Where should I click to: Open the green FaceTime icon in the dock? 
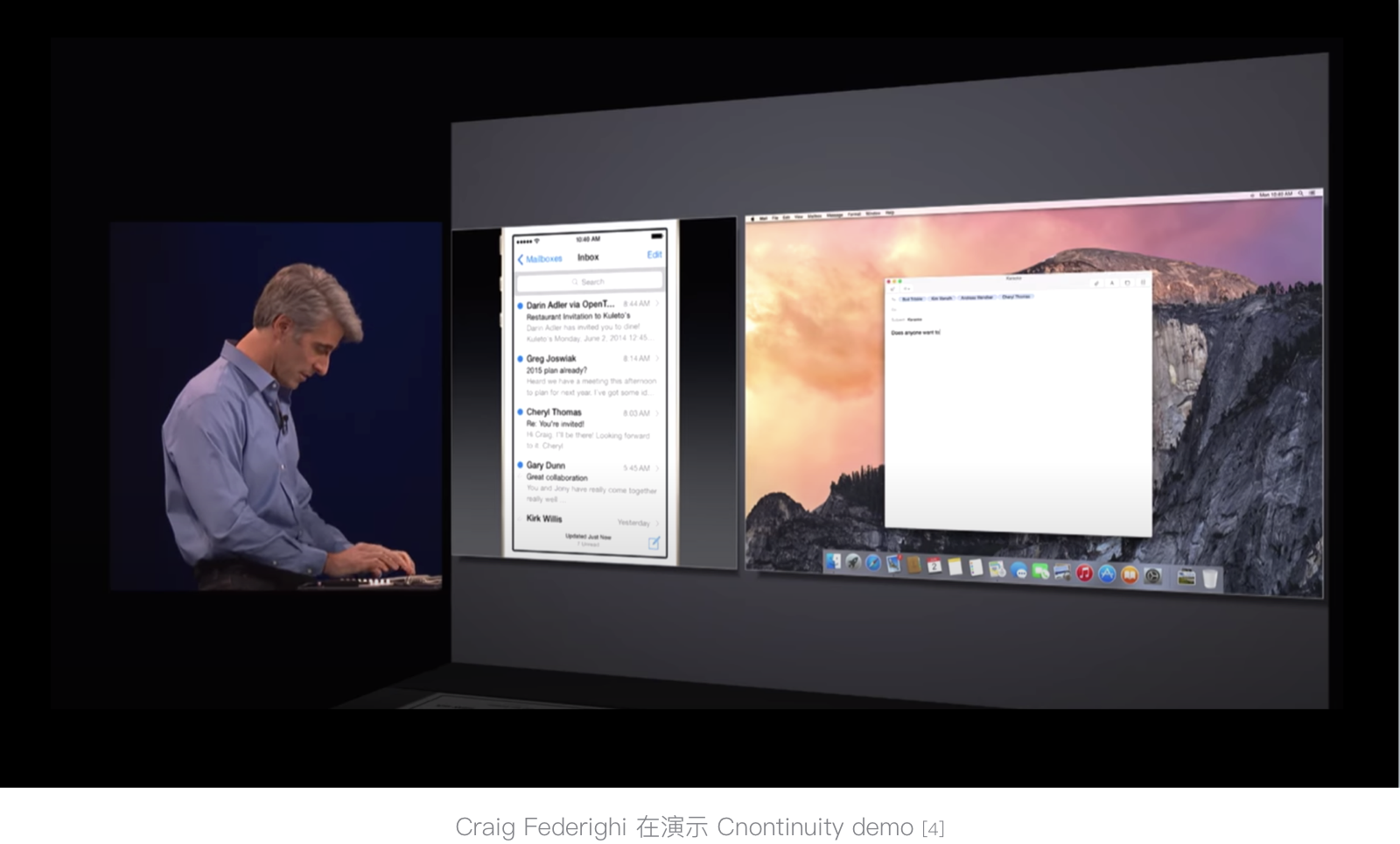tap(1040, 571)
